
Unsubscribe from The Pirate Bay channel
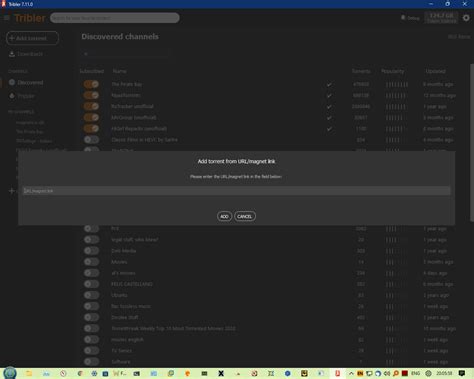(x=91, y=84)
